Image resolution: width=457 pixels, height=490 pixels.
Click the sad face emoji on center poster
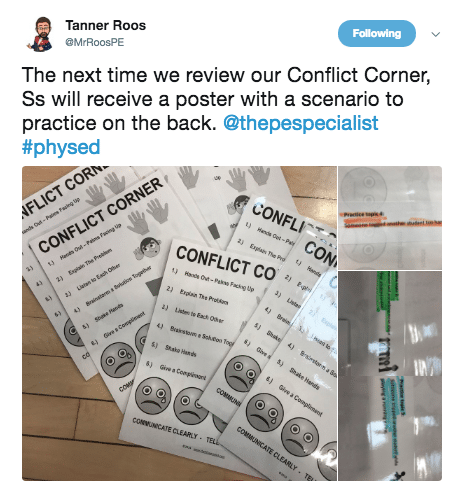153,396
